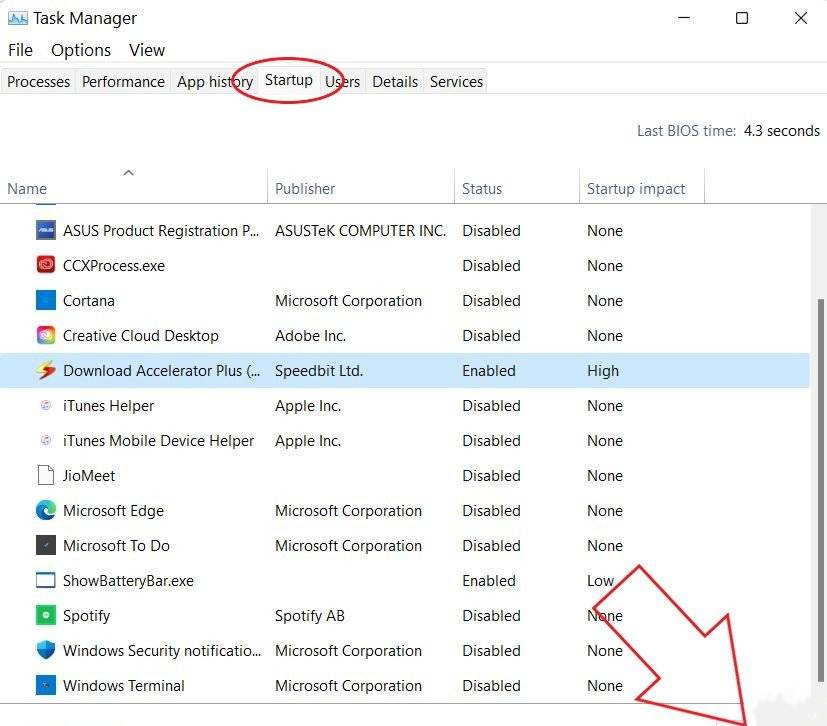The image size is (827, 726).
Task: Click the Spotify app icon
Action: click(46, 616)
